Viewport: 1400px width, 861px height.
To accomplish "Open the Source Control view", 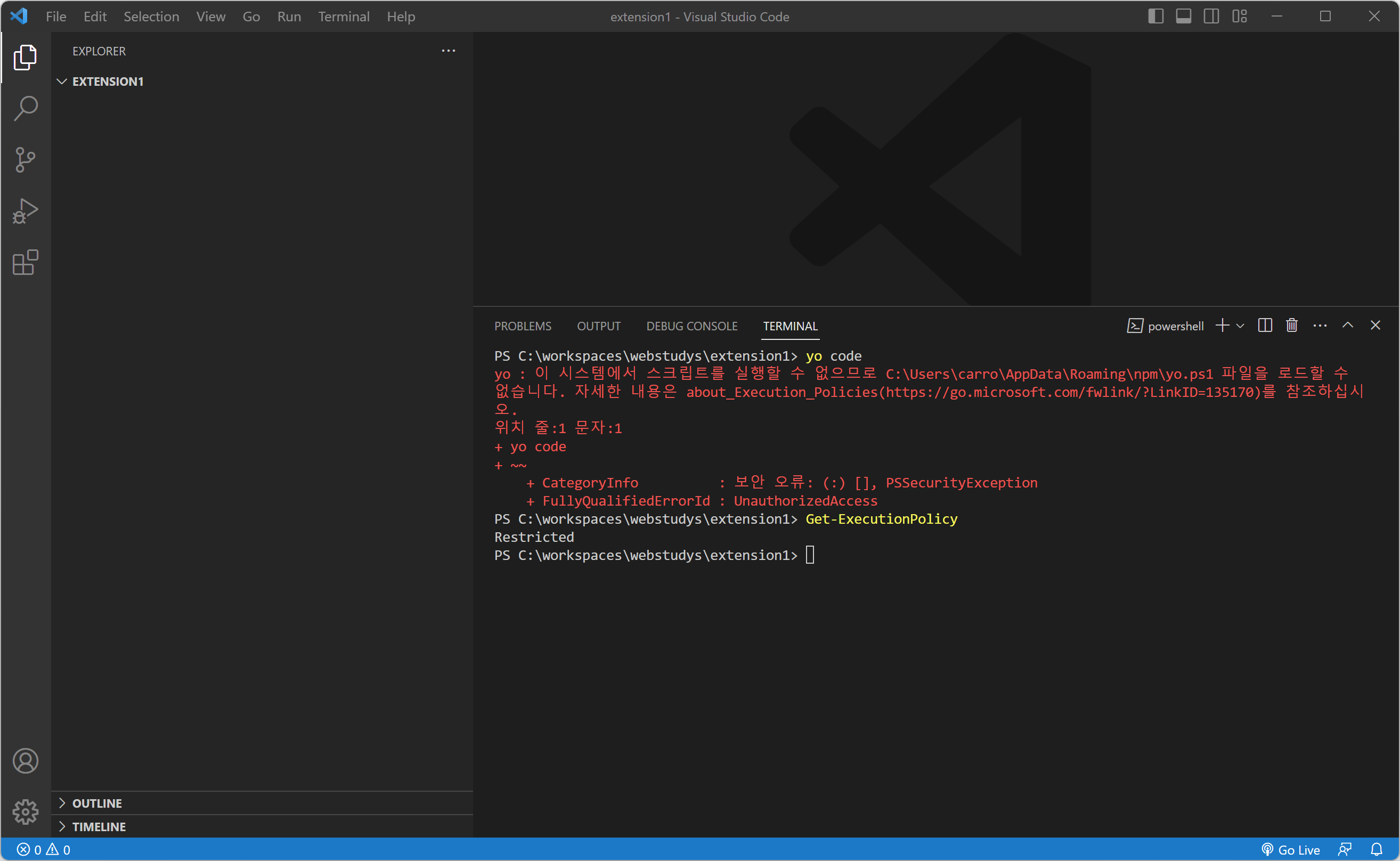I will click(x=26, y=159).
